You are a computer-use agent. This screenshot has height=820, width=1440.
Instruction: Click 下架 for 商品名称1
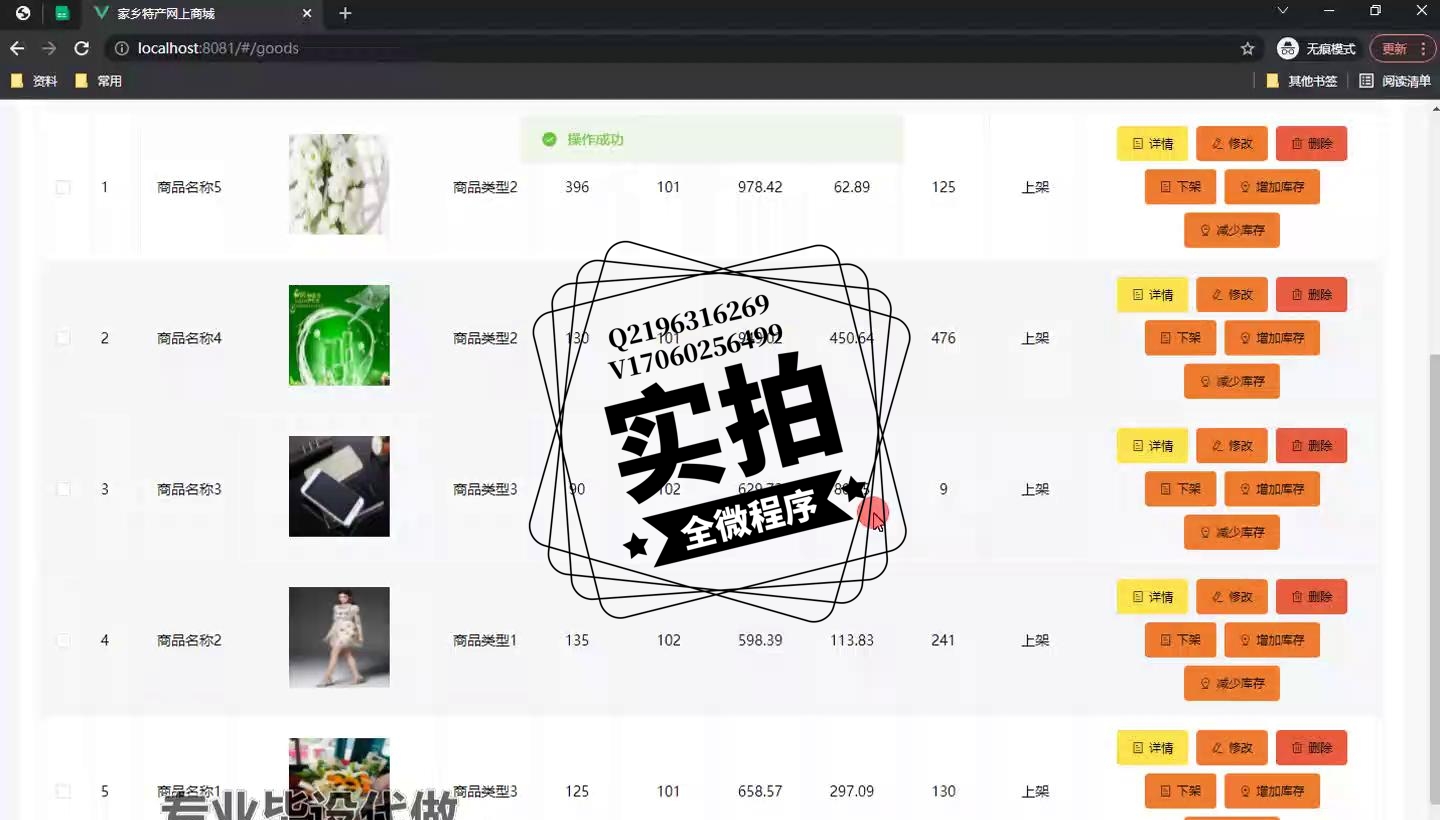1180,790
